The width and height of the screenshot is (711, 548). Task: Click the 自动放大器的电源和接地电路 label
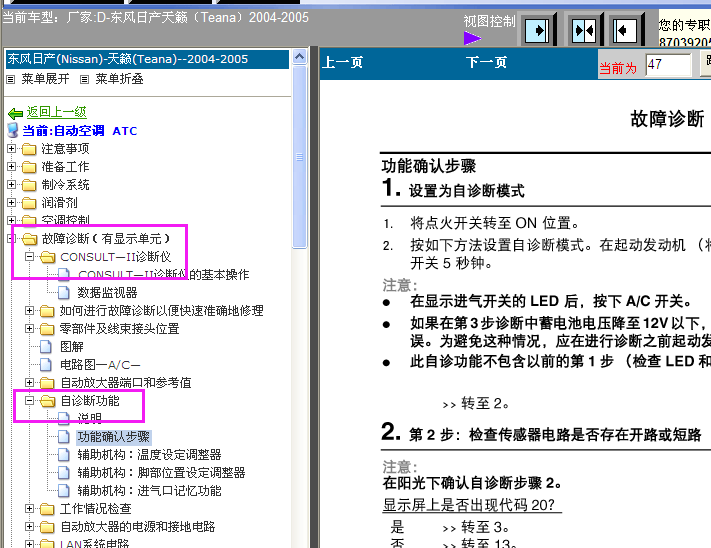pyautogui.click(x=137, y=527)
